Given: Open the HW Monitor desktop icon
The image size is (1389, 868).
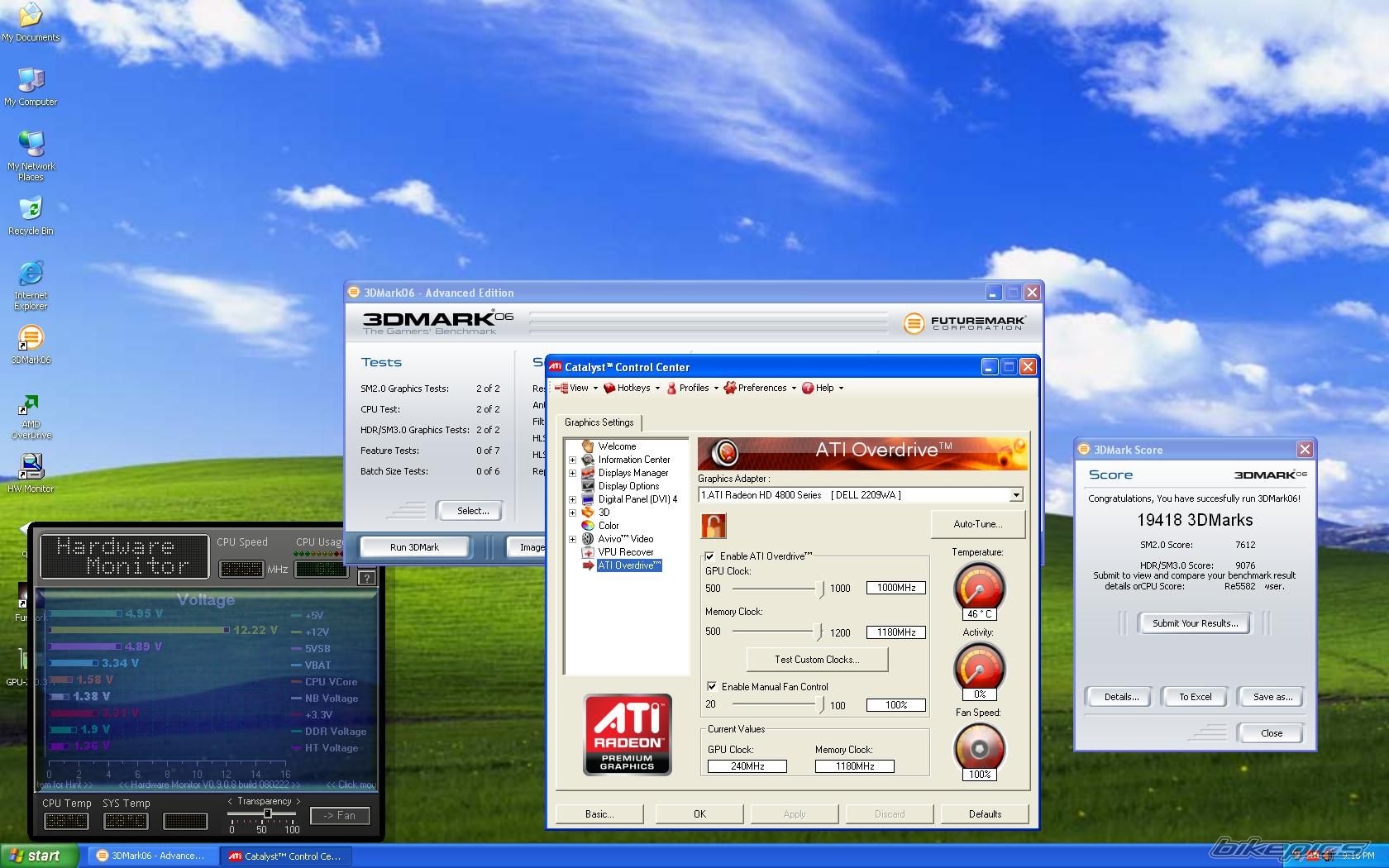Looking at the screenshot, I should click(31, 467).
